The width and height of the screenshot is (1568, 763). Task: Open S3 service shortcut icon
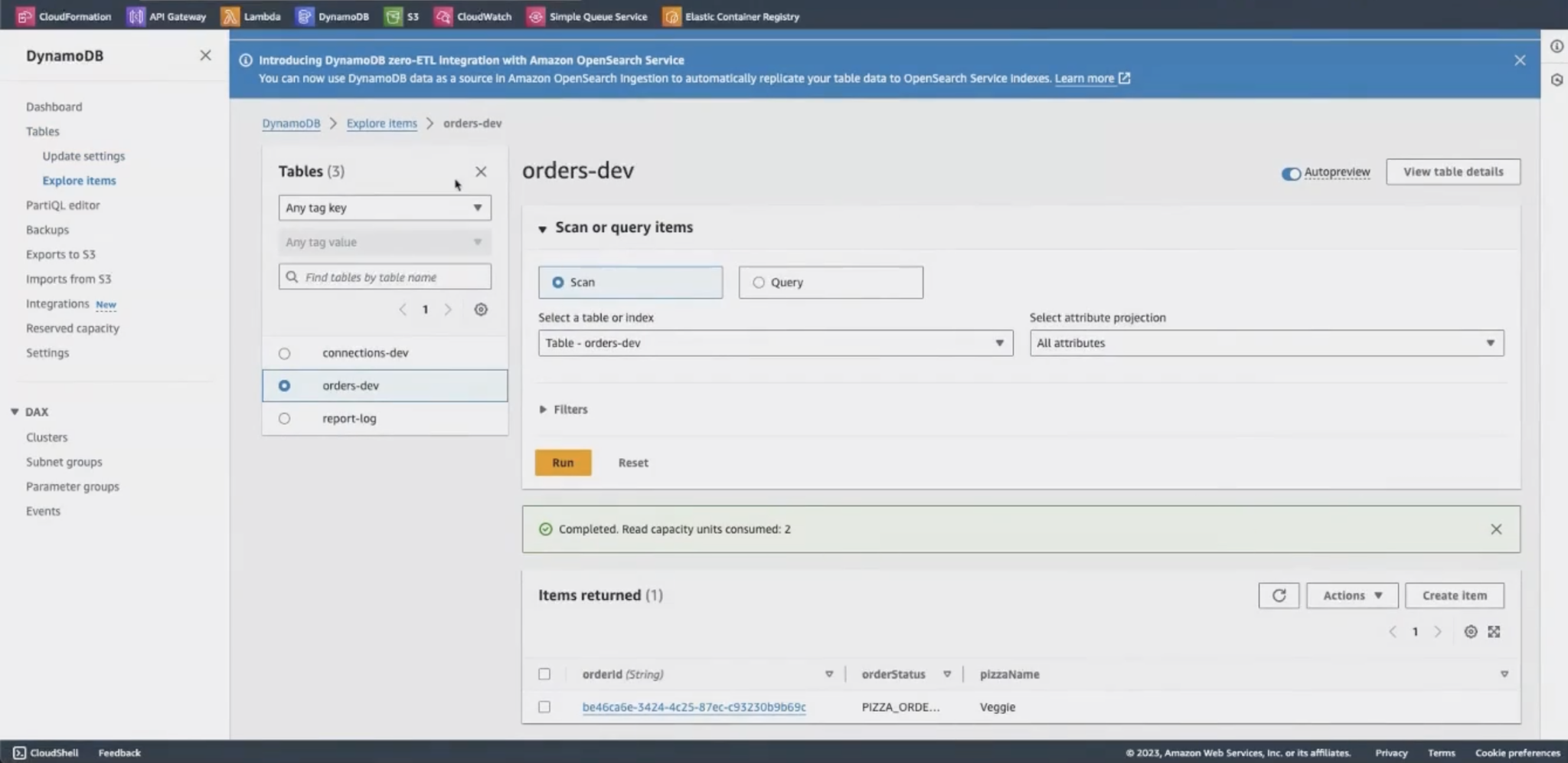click(393, 16)
